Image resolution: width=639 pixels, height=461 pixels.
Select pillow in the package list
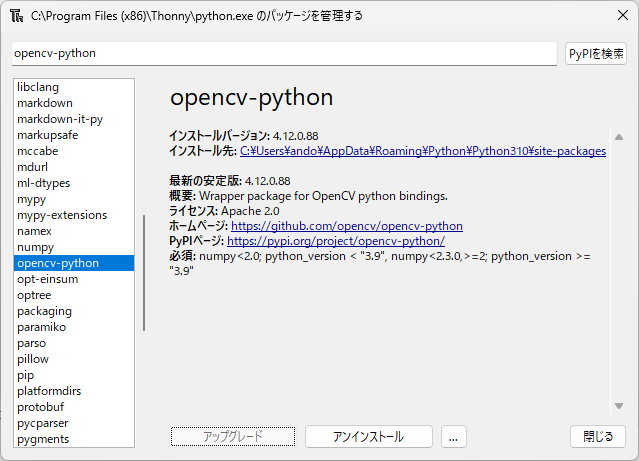[x=33, y=359]
